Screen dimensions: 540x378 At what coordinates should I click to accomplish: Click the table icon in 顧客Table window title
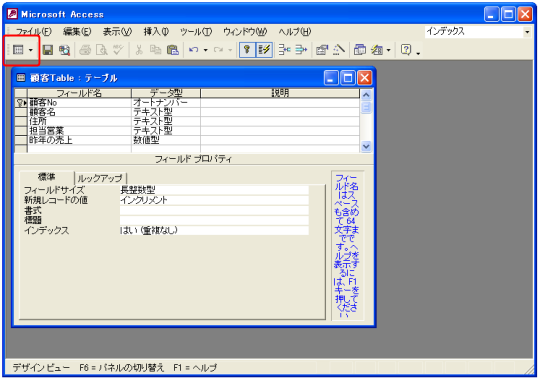[21, 78]
